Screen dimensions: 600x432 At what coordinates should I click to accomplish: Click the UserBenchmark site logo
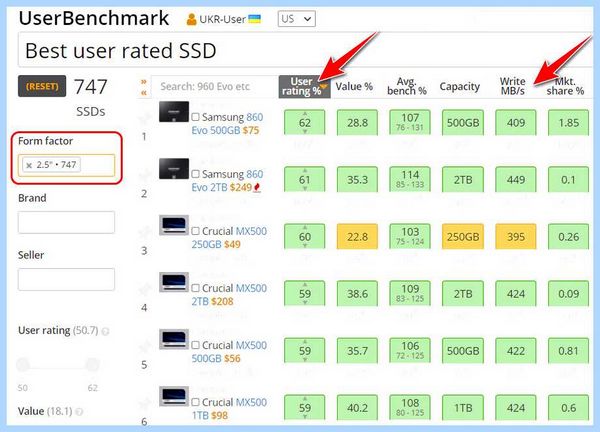[94, 18]
